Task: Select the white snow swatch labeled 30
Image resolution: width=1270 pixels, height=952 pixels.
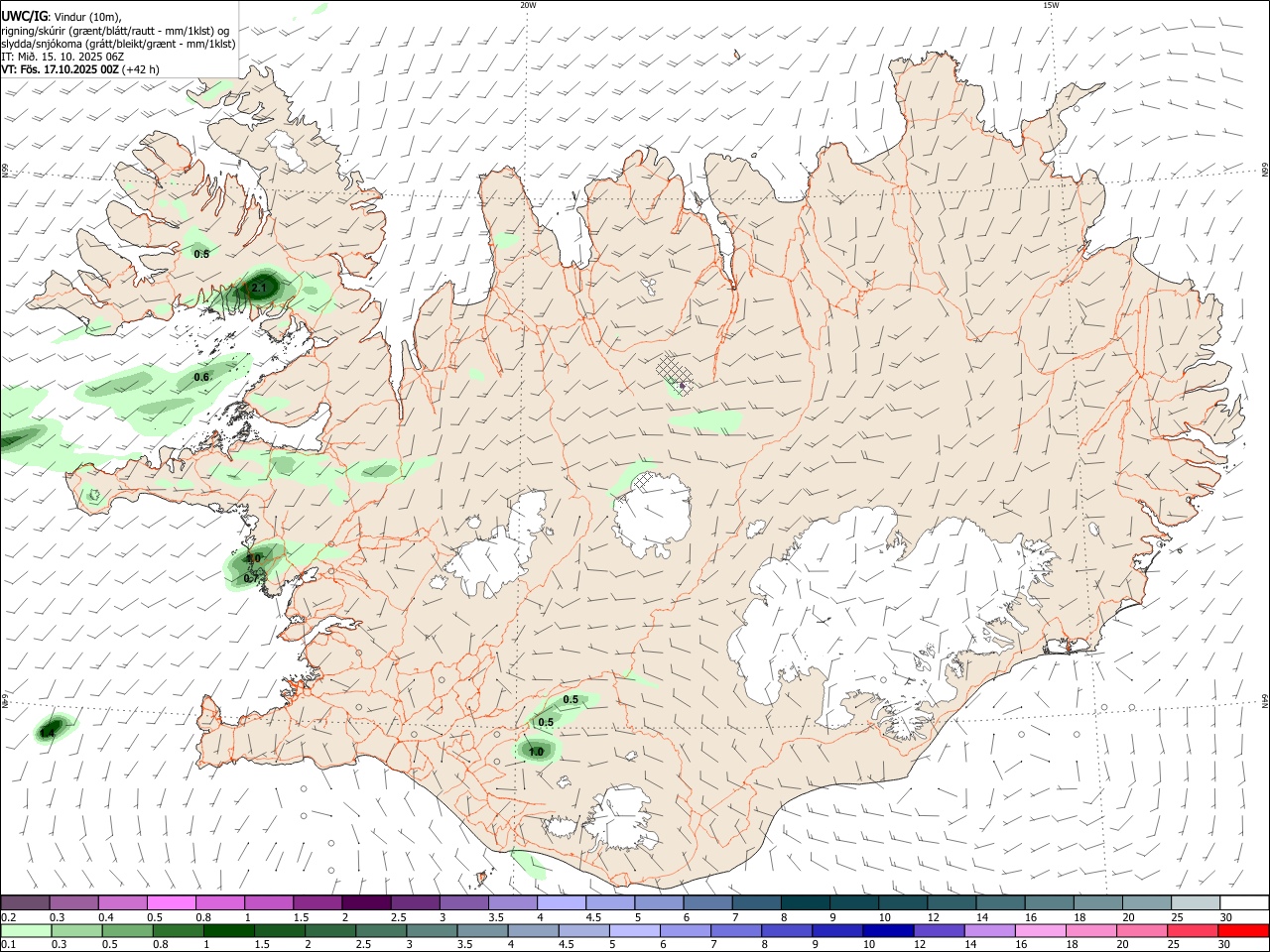Action: (x=1244, y=903)
